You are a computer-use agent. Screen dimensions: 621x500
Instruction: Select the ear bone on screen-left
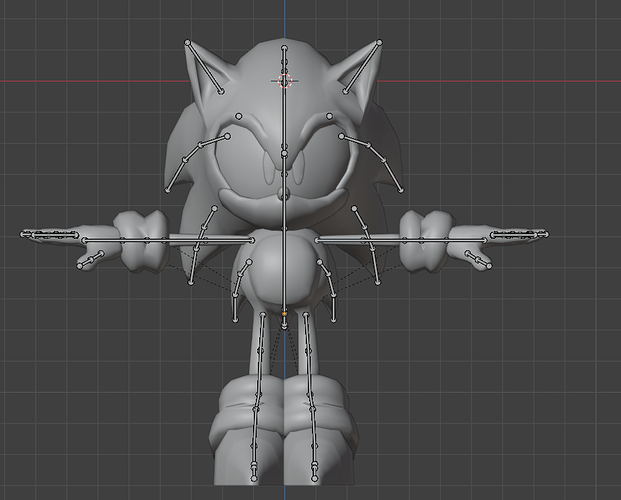tap(204, 67)
